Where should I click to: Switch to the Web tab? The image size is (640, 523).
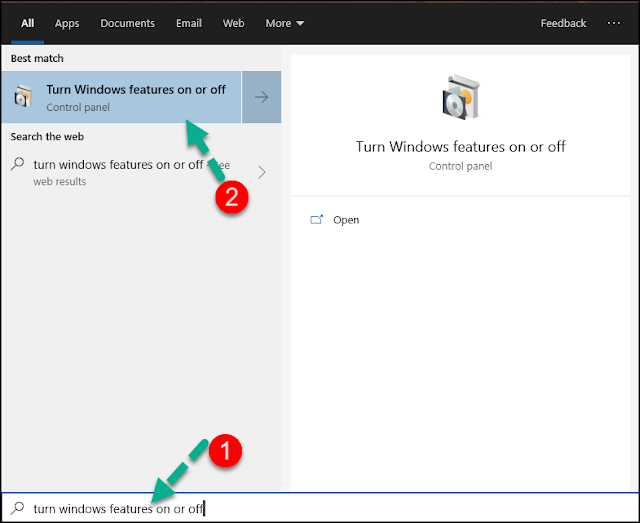point(233,23)
